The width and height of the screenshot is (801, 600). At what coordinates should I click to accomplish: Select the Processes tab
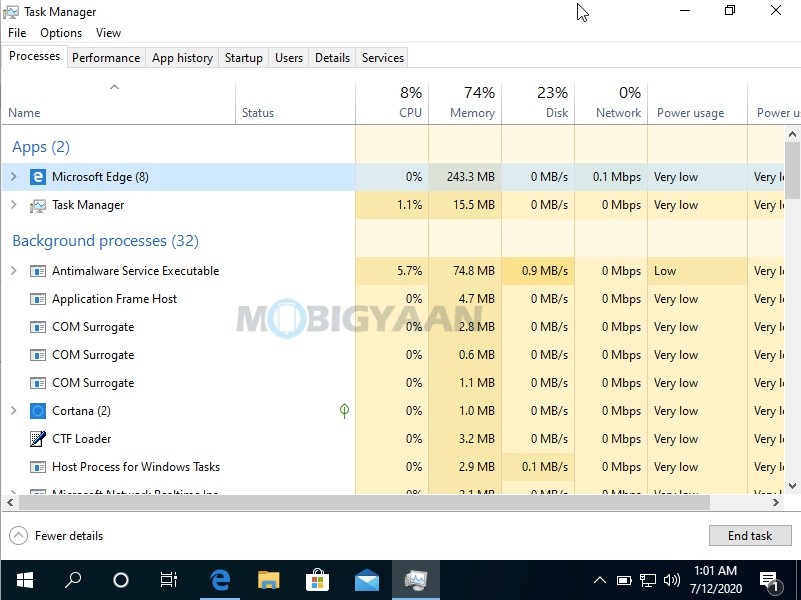click(34, 56)
